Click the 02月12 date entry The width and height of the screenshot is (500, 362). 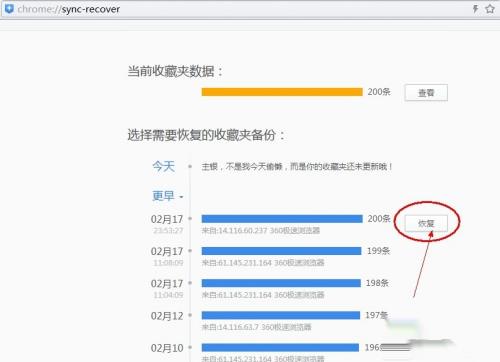pyautogui.click(x=167, y=315)
